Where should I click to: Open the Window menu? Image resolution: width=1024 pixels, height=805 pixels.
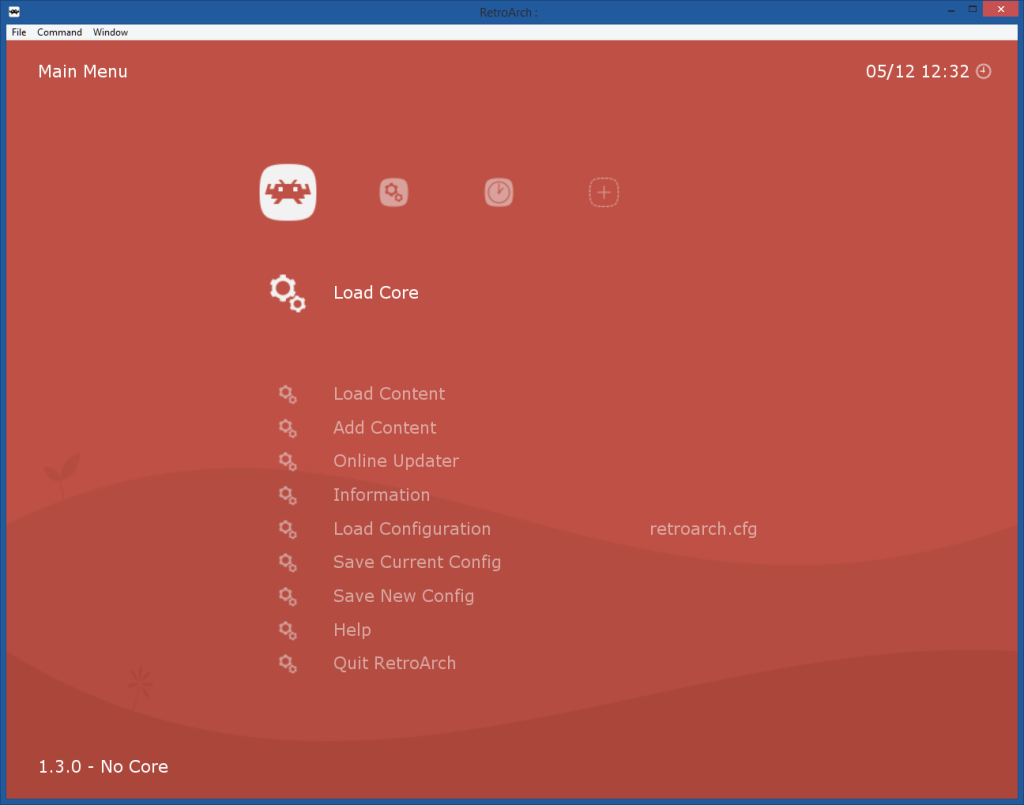pyautogui.click(x=110, y=32)
